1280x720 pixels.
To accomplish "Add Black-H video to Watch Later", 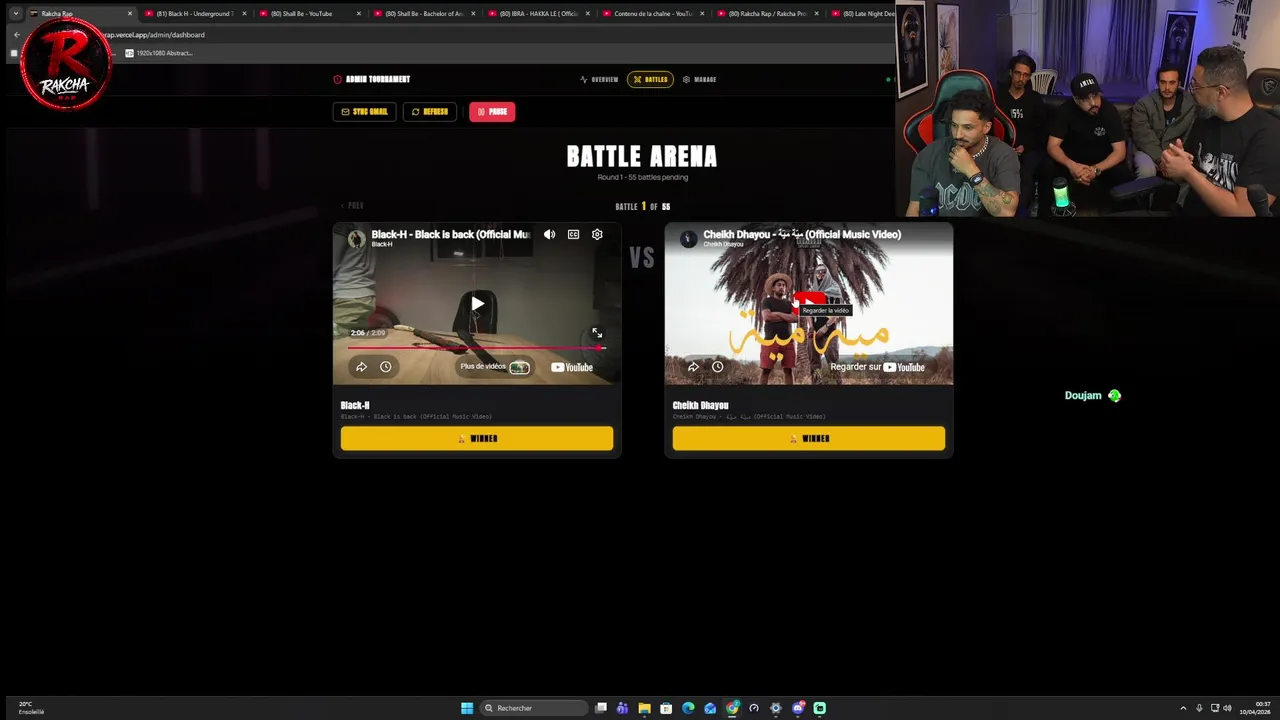I will 385,367.
